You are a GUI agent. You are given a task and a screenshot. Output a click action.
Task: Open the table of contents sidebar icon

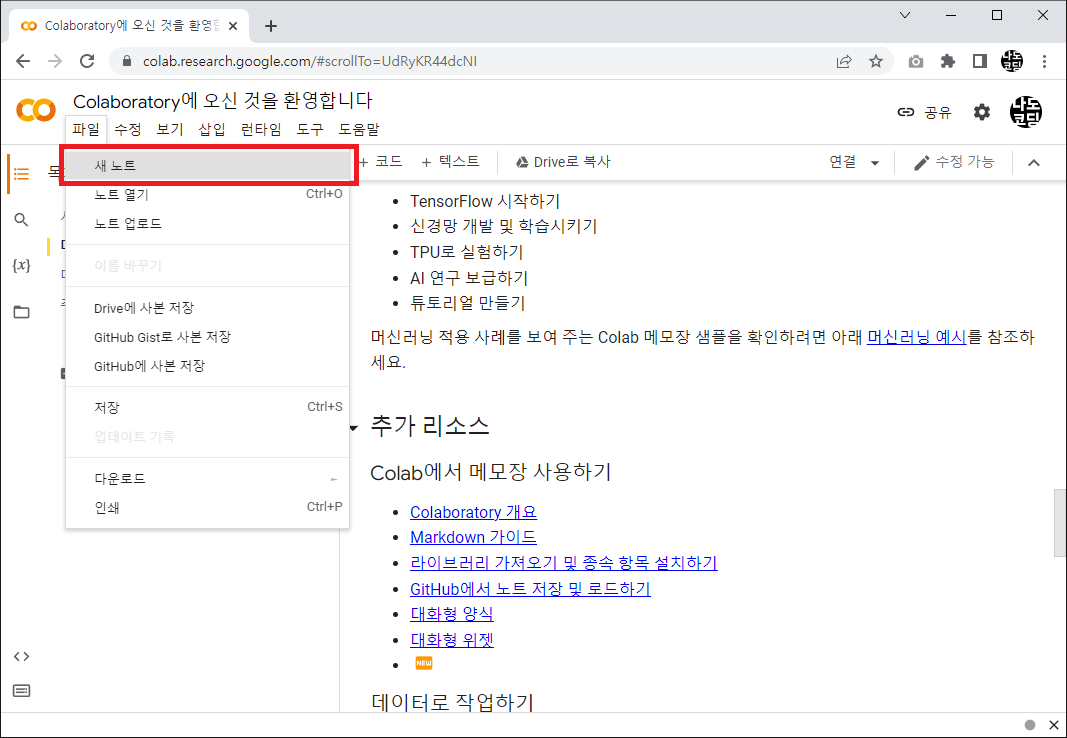point(21,174)
